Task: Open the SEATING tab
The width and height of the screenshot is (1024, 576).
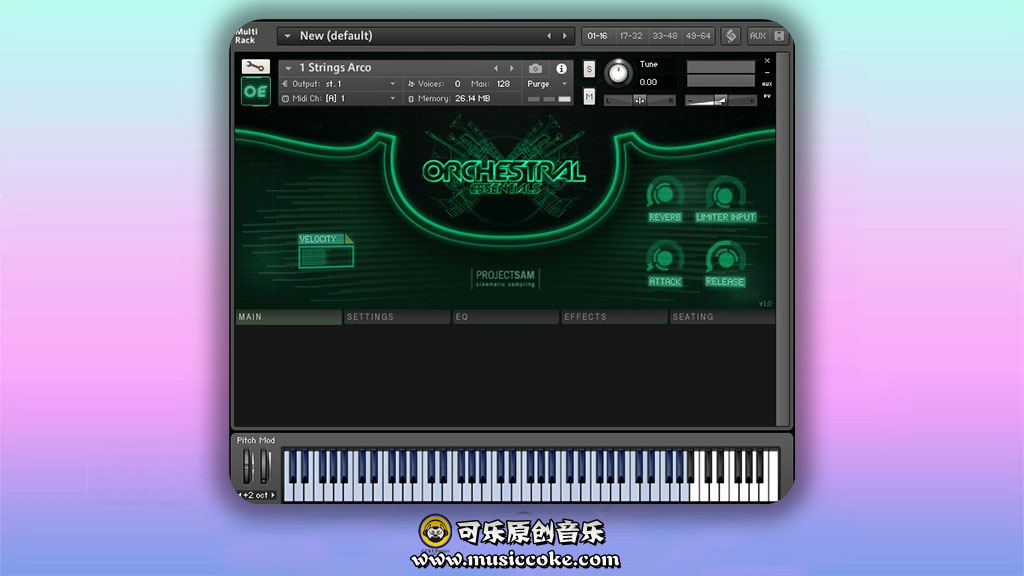Action: pos(722,317)
